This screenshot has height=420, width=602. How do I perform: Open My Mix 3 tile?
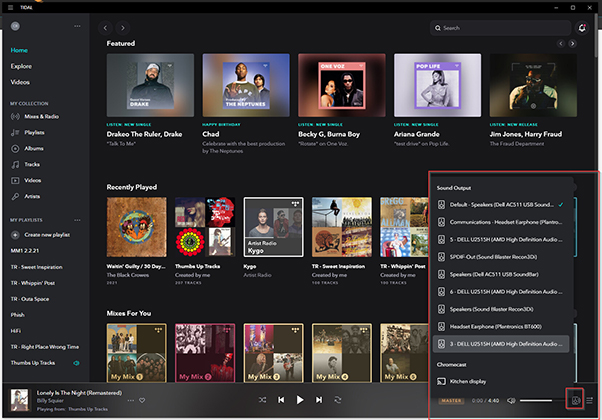coord(273,353)
